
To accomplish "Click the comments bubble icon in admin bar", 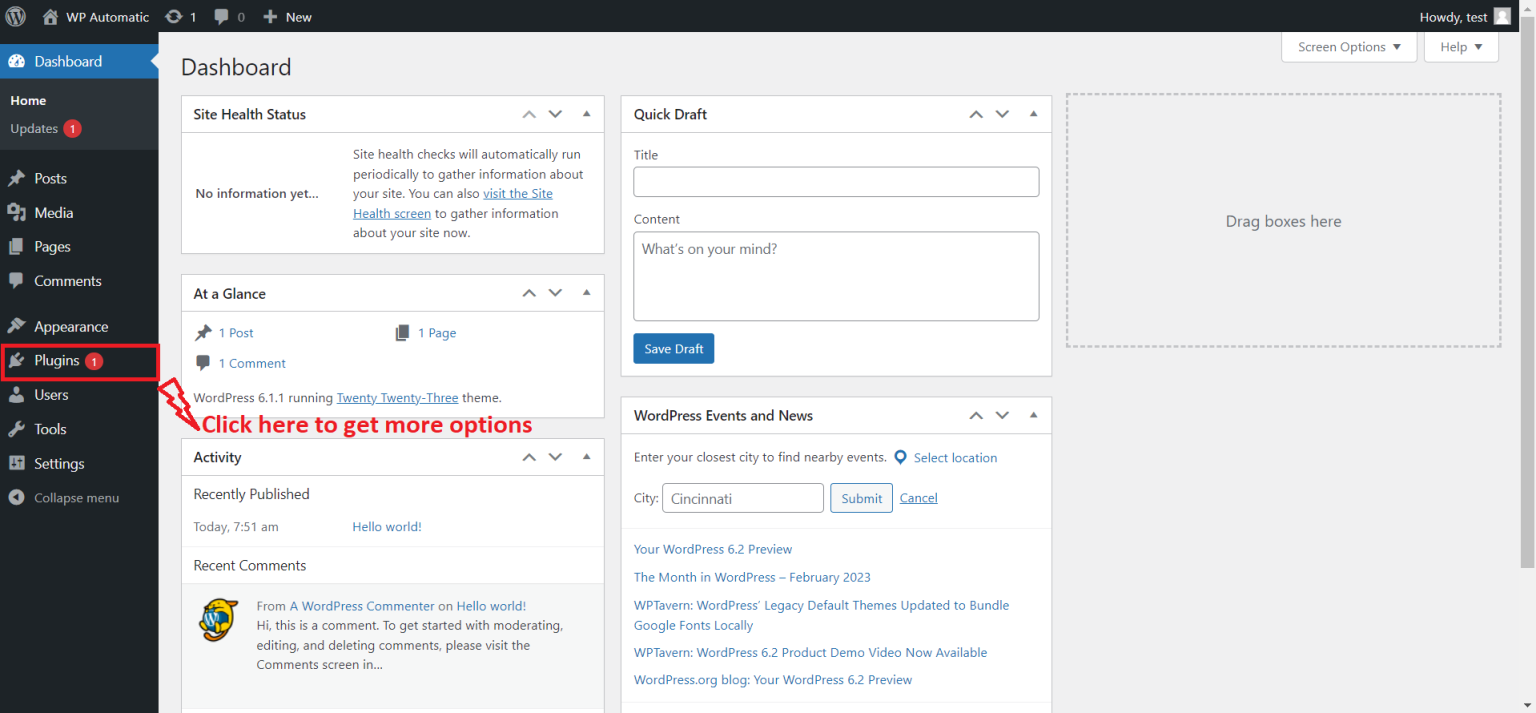I will tap(222, 17).
